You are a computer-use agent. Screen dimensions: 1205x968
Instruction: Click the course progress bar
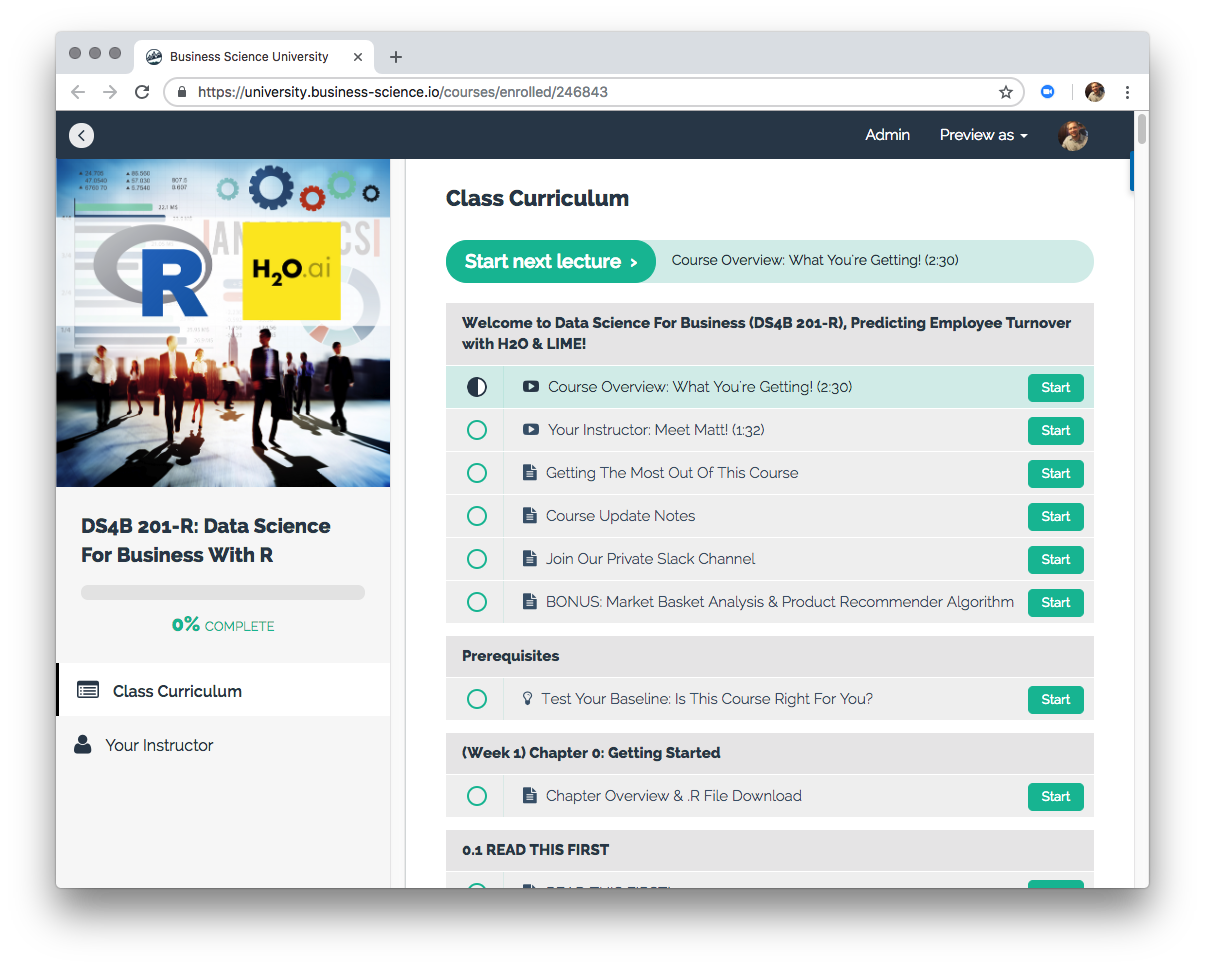(223, 593)
